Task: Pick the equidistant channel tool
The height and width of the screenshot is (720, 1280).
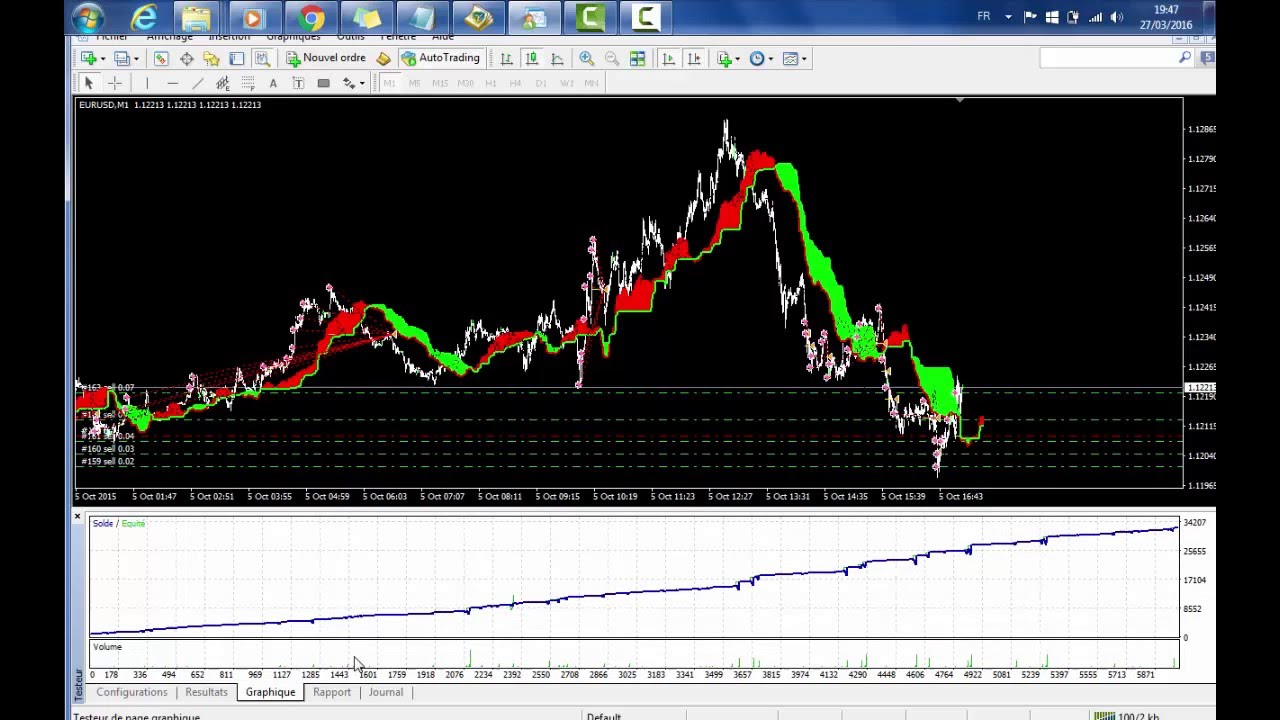Action: click(x=222, y=83)
